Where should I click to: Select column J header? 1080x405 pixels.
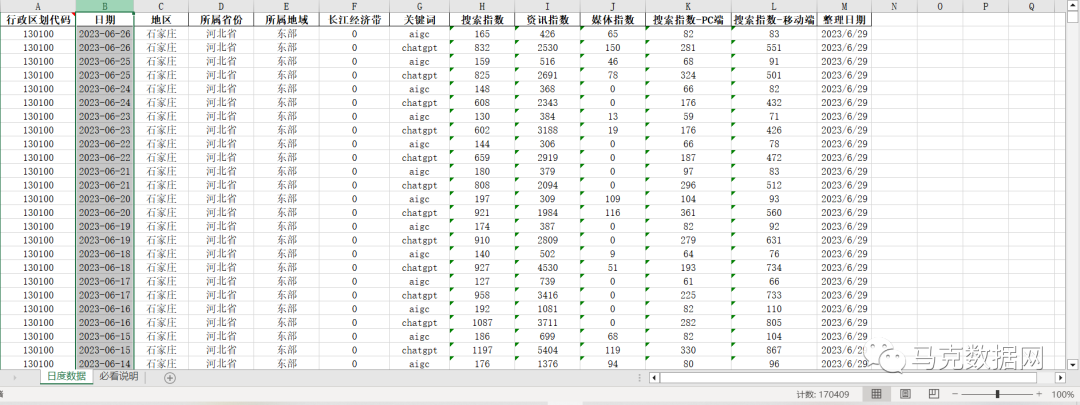point(612,6)
